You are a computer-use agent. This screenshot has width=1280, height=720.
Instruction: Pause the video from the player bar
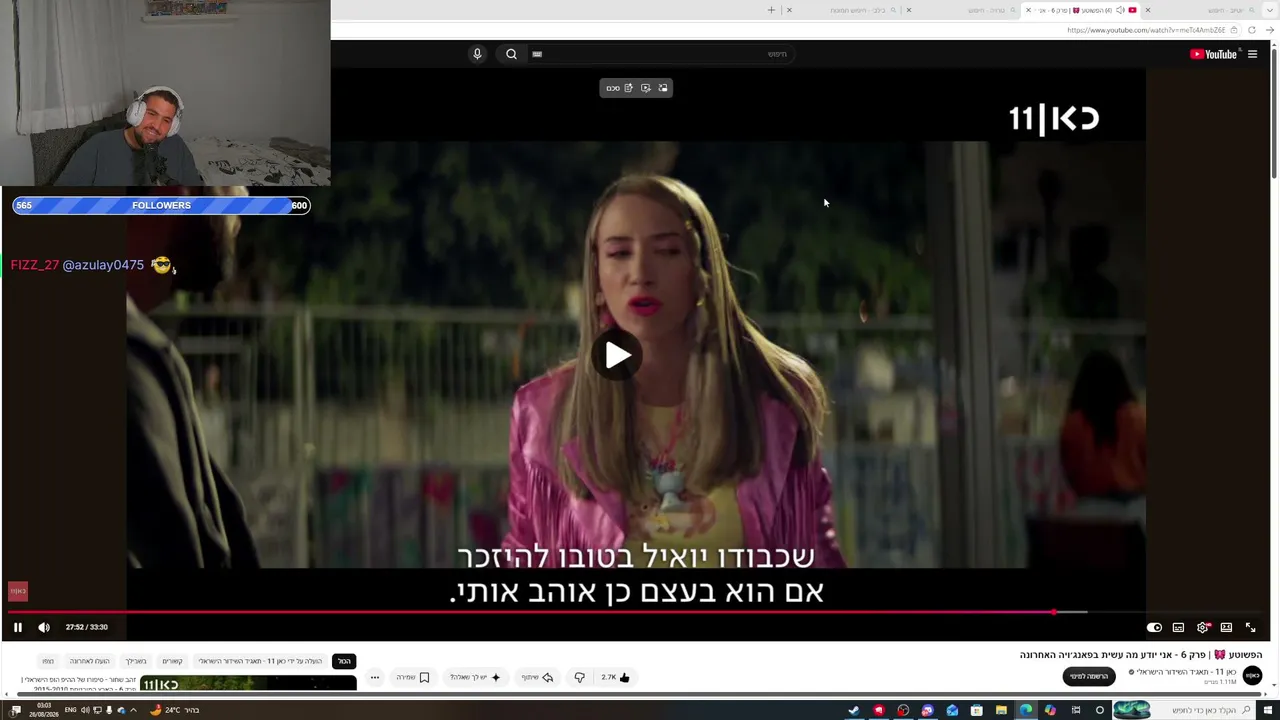pyautogui.click(x=17, y=627)
